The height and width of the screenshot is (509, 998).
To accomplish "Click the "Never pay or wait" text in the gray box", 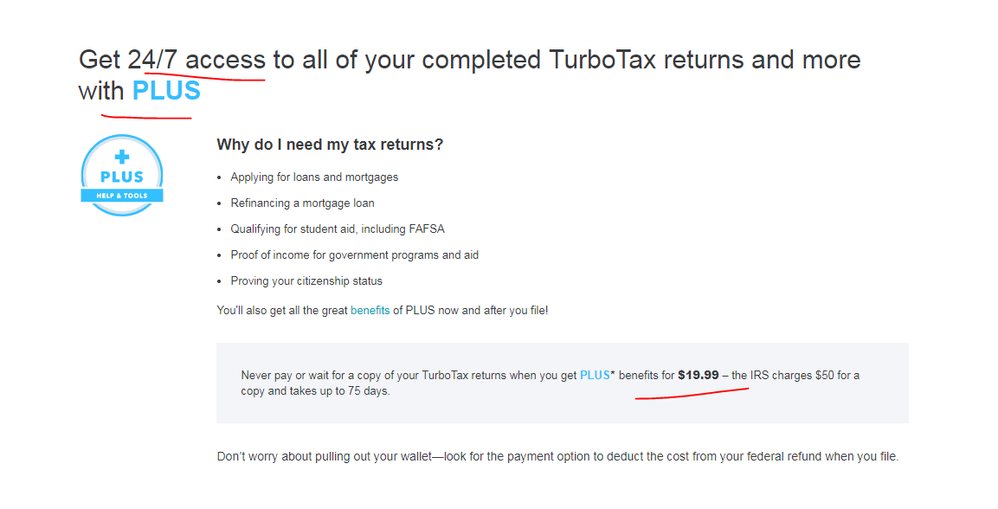I will click(x=290, y=376).
